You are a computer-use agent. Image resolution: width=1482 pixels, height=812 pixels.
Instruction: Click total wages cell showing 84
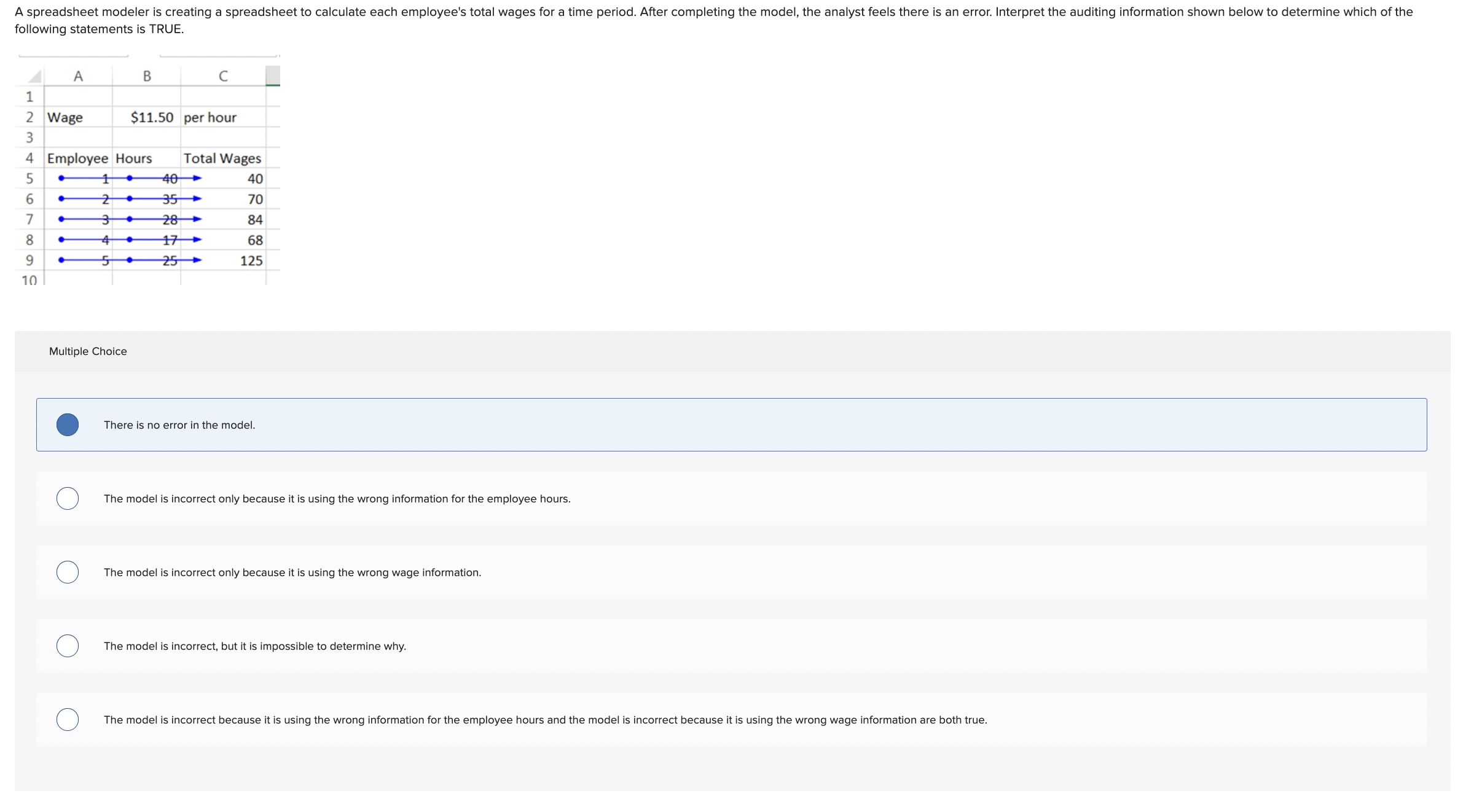point(254,220)
